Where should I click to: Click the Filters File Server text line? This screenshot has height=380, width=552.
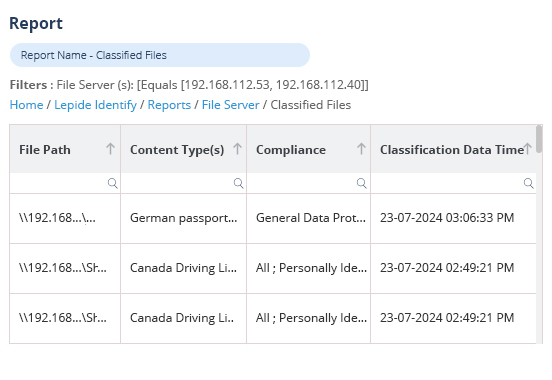189,85
